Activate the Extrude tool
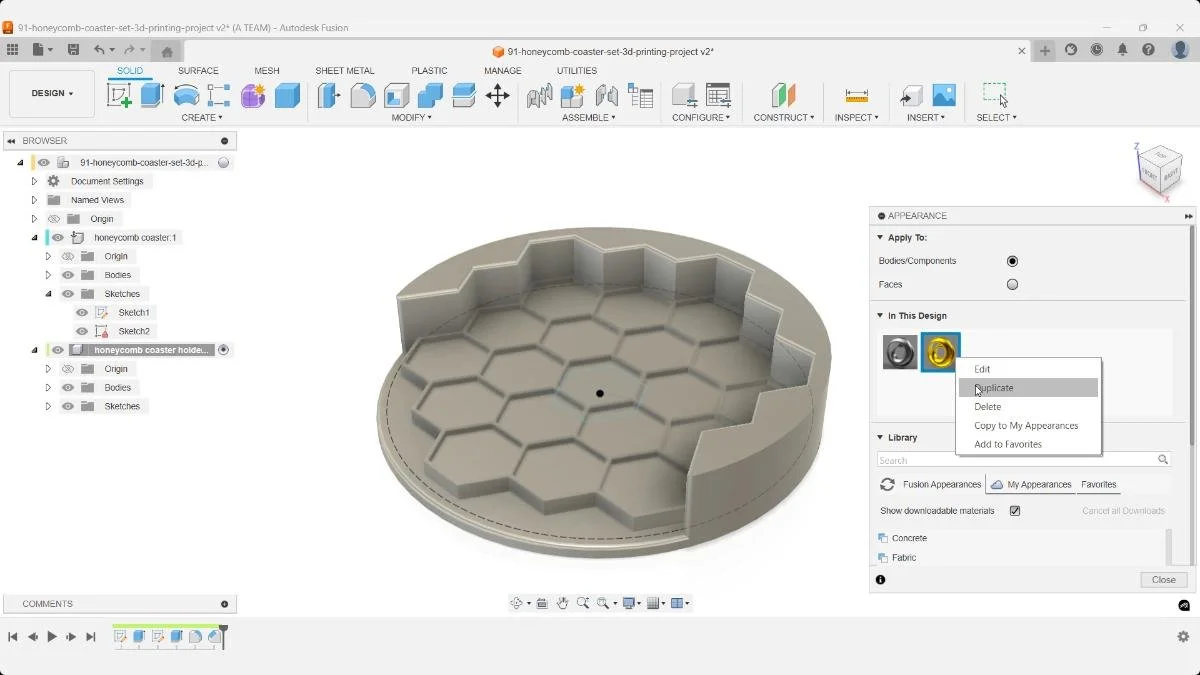 point(151,94)
